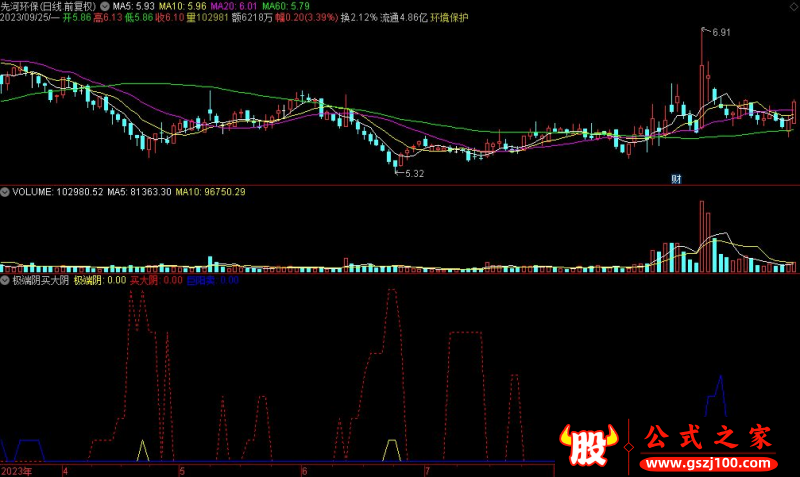
Task: Click the 6.91 peak price label
Action: [x=721, y=33]
